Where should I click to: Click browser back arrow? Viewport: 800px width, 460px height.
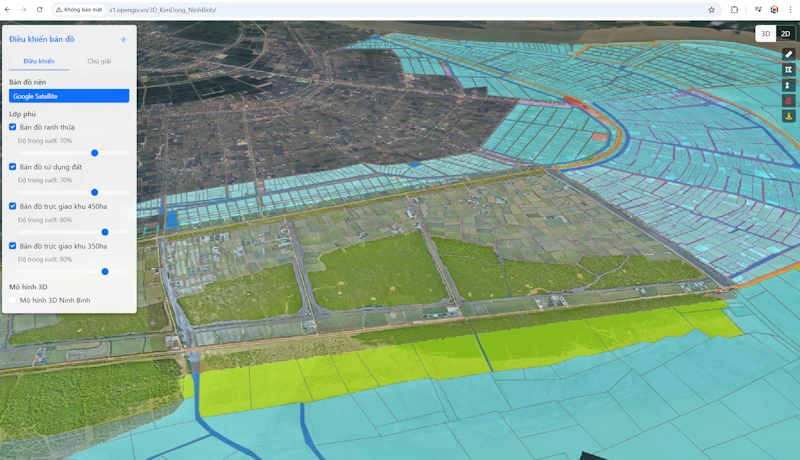click(8, 10)
